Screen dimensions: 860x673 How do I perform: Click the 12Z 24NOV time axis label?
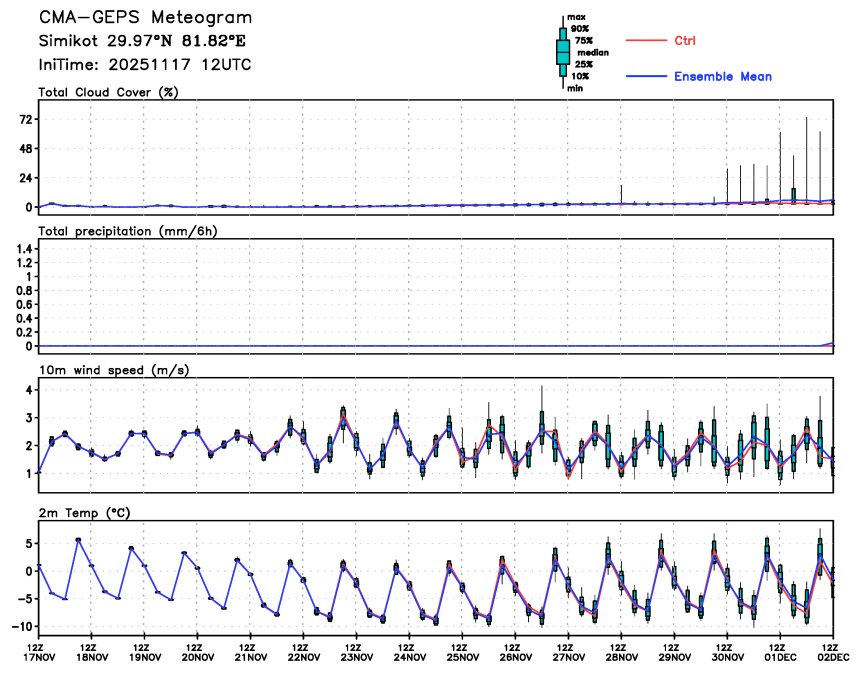tap(409, 652)
